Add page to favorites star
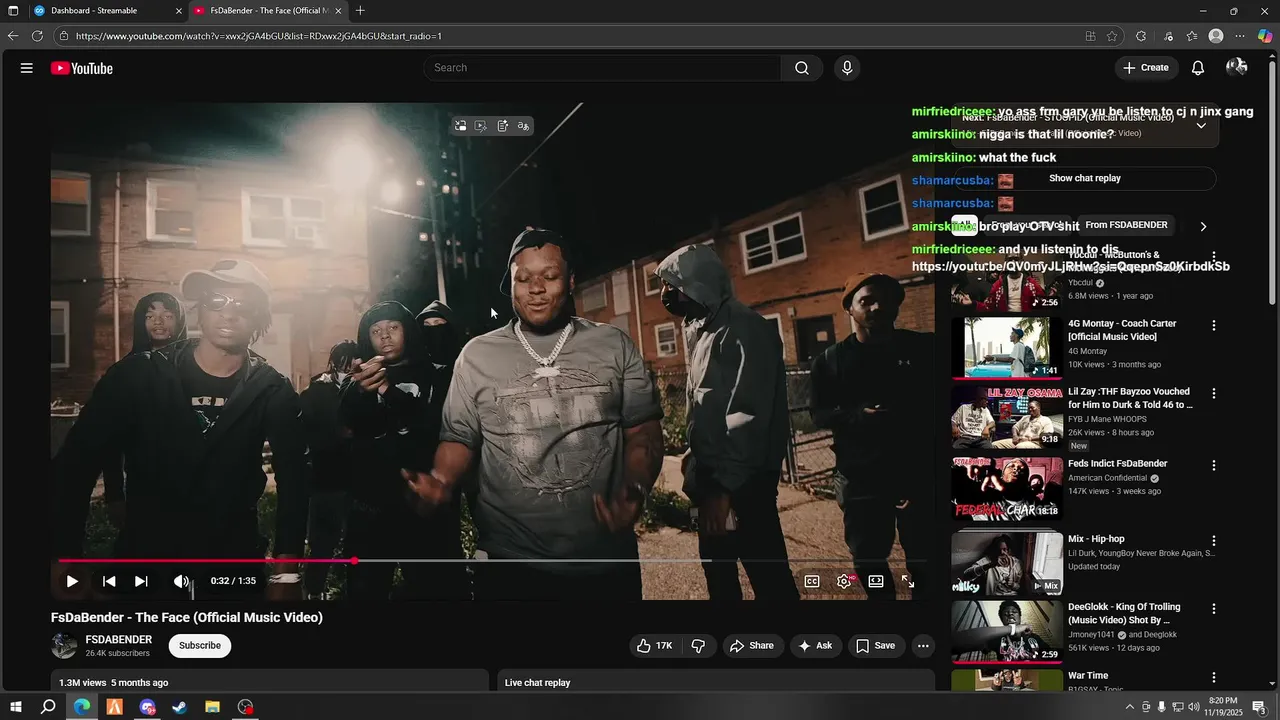Image resolution: width=1280 pixels, height=720 pixels. 1112,36
